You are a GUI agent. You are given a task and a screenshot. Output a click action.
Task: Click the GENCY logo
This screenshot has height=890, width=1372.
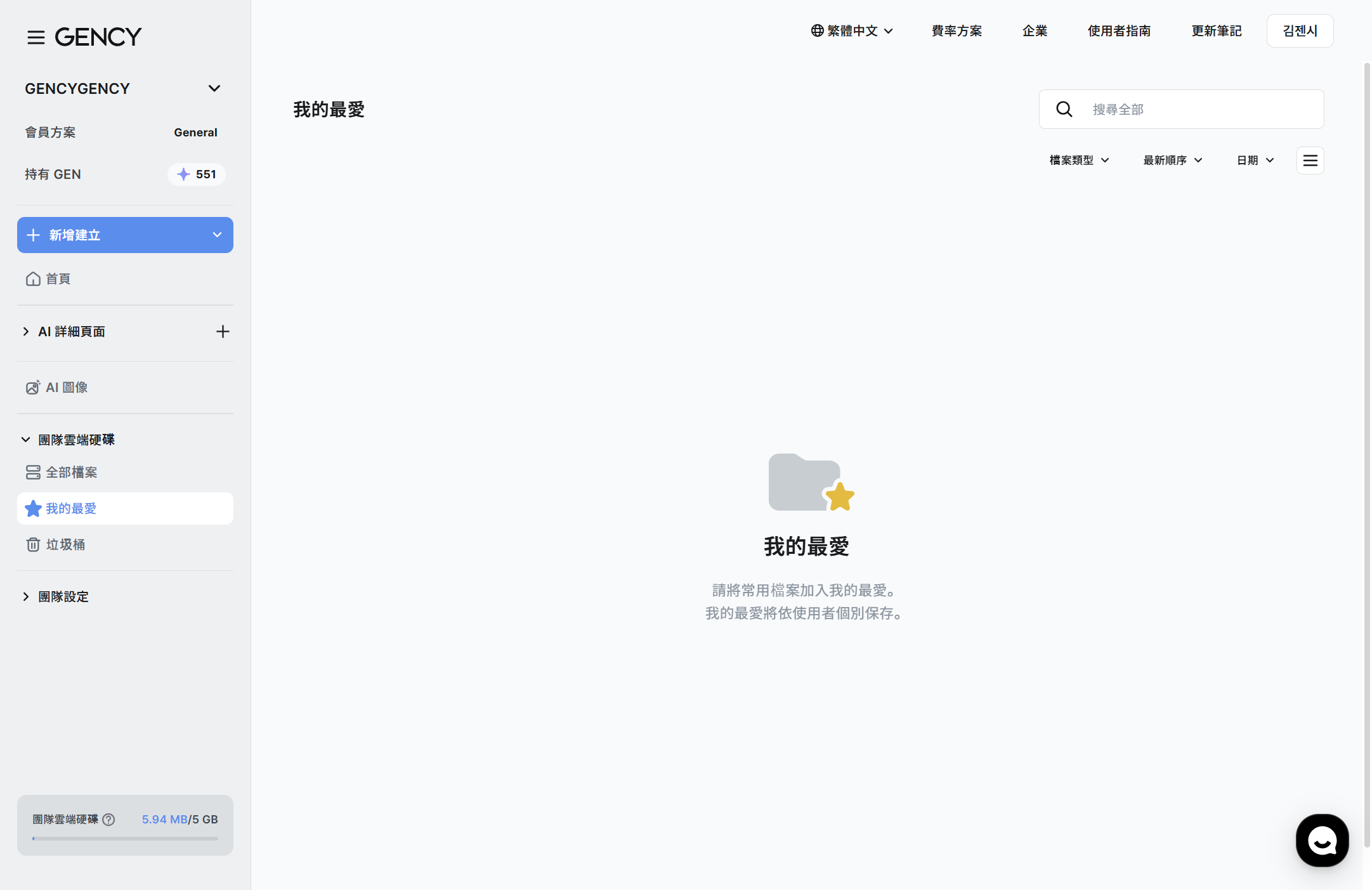98,37
